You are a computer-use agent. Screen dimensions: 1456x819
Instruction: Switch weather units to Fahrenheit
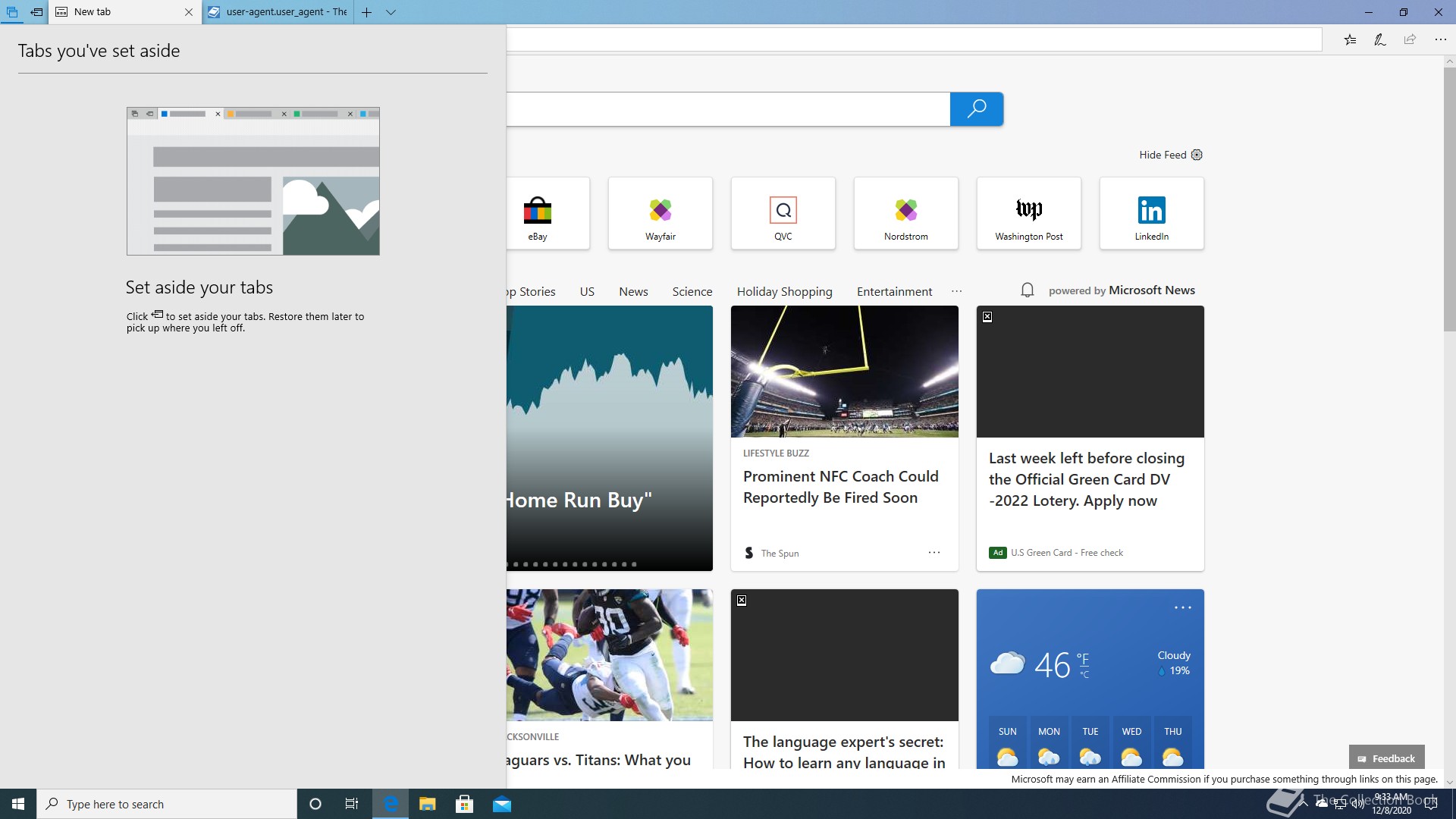point(1083,658)
